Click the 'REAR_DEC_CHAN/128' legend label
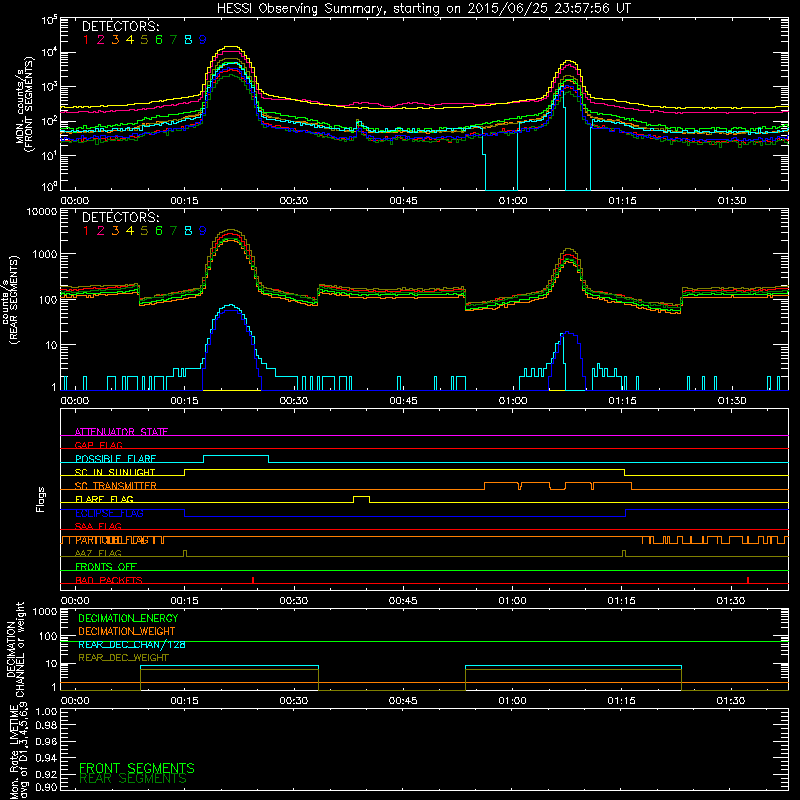 (x=132, y=644)
